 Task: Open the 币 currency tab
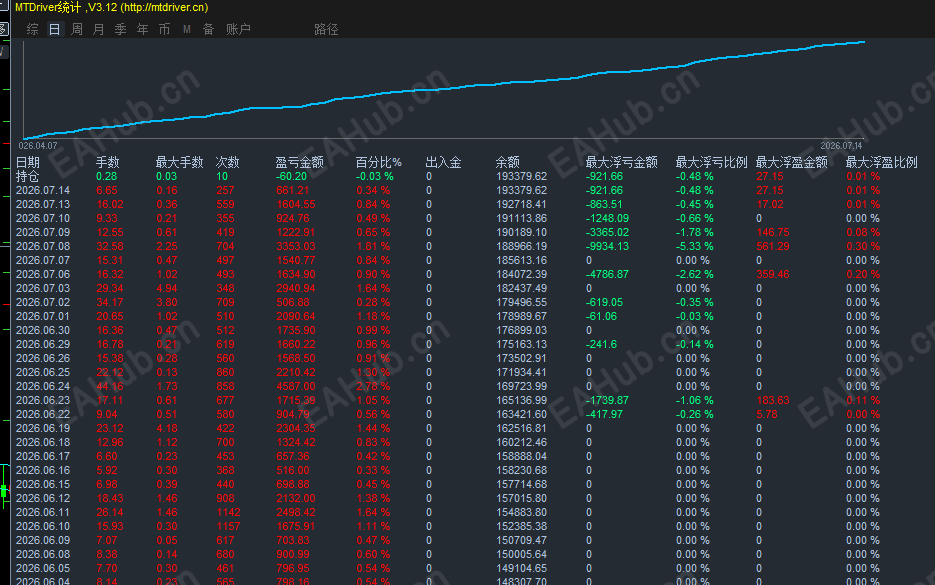point(165,29)
